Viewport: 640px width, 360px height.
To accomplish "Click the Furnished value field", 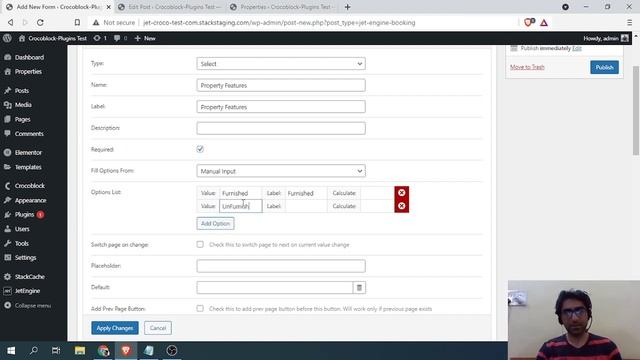I will pos(241,193).
